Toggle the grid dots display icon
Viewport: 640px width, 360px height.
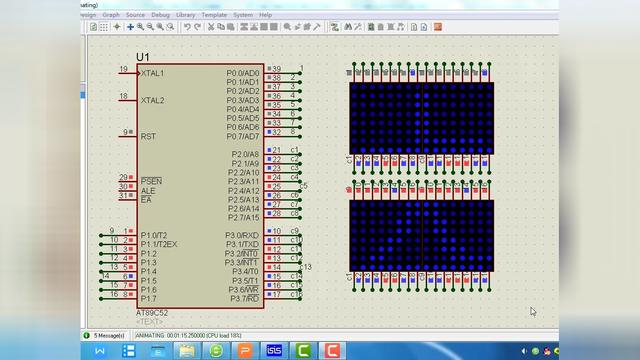point(104,27)
